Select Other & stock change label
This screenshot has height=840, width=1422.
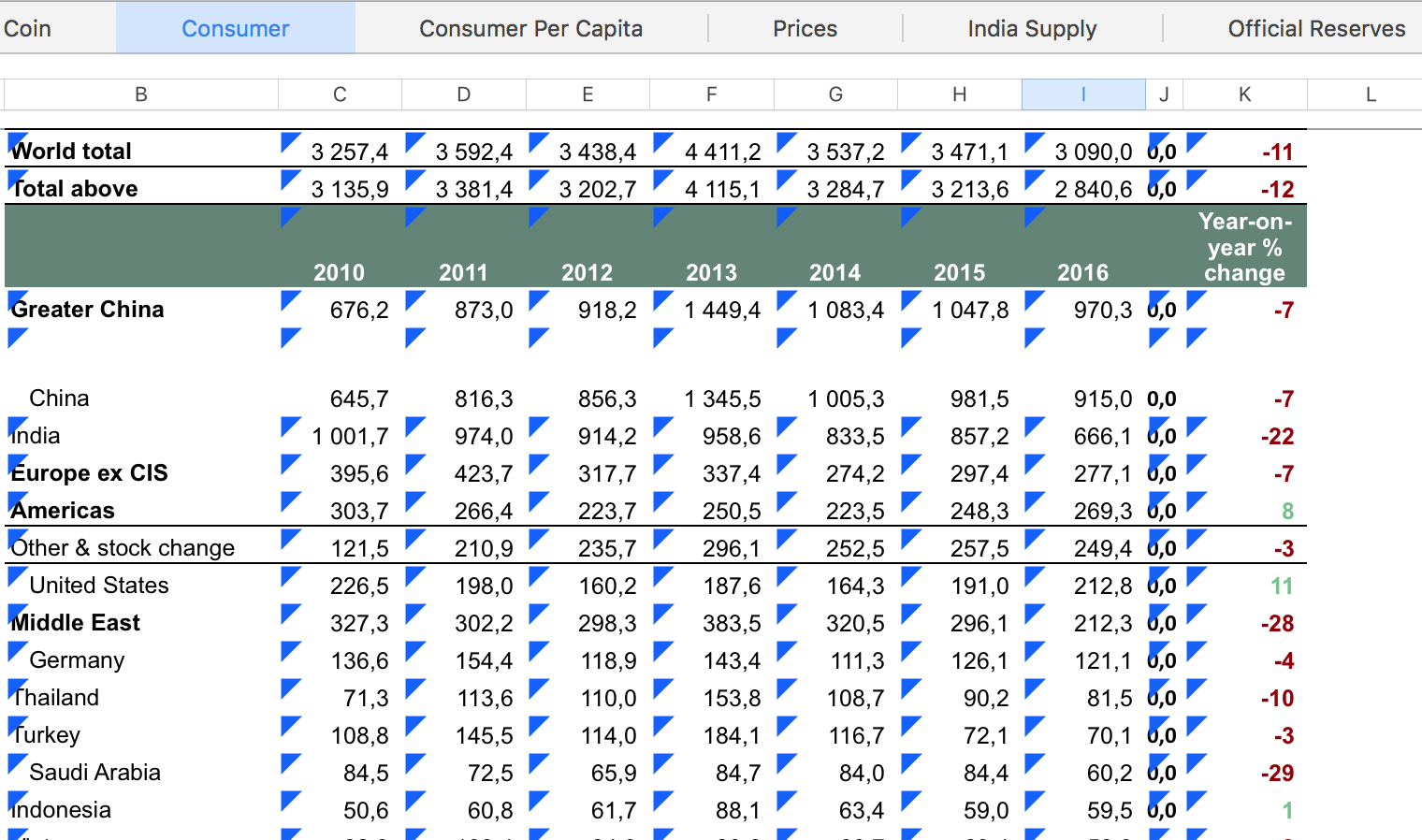[123, 548]
